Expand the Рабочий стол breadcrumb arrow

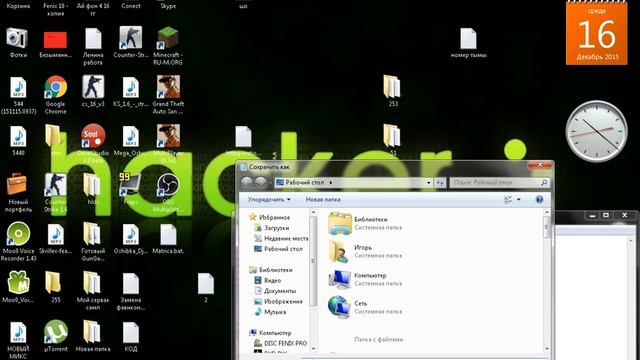331,182
